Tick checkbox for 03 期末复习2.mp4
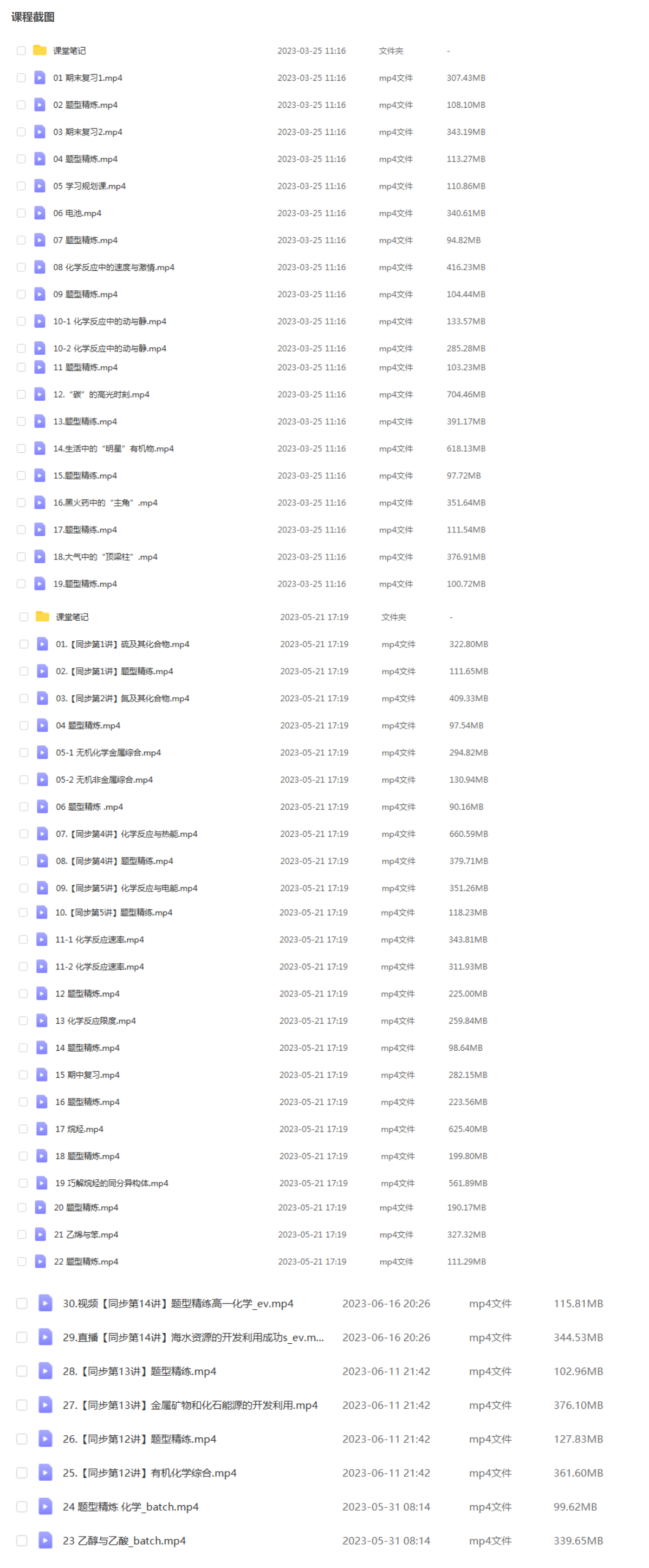 point(21,132)
